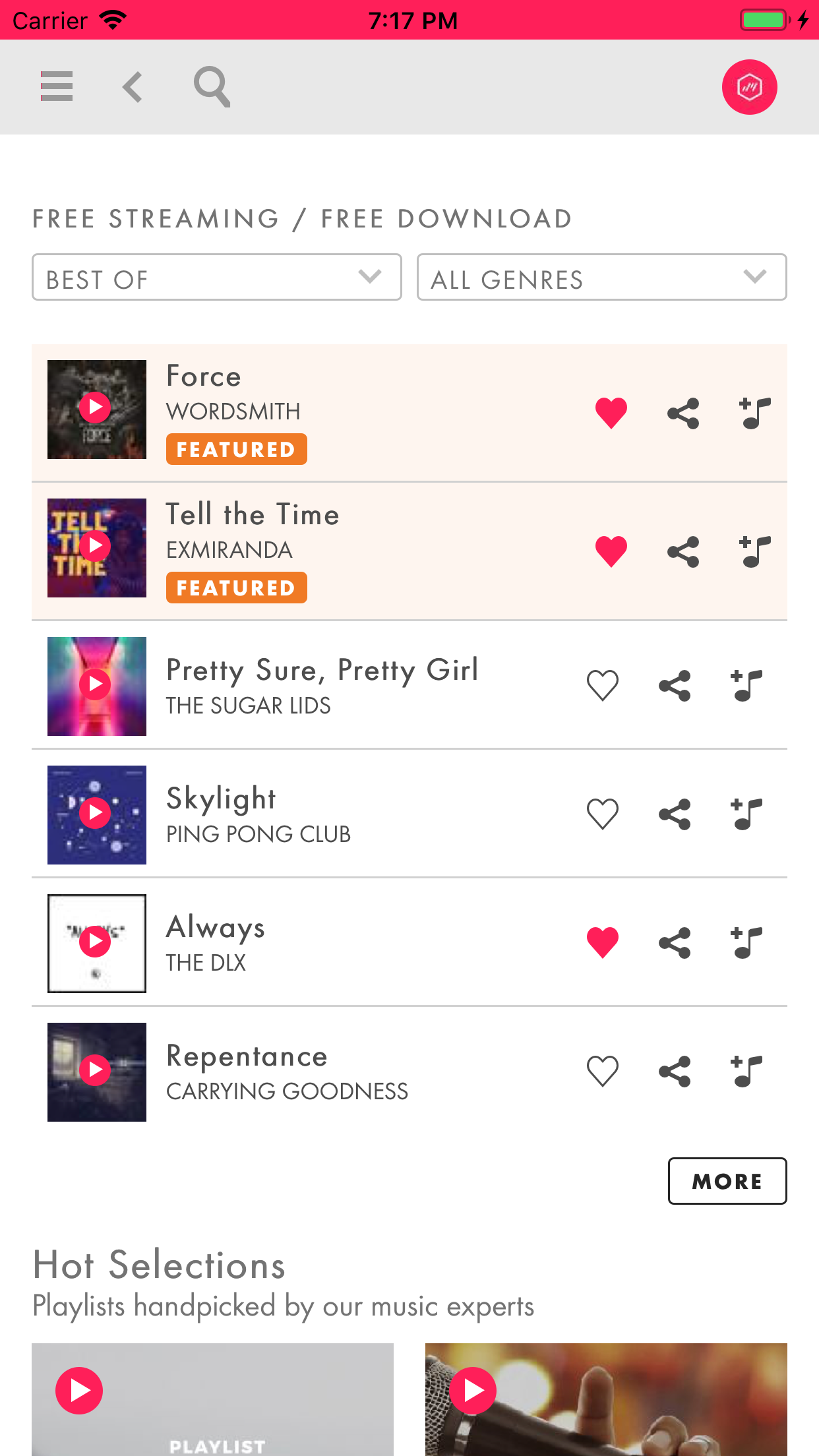Viewport: 819px width, 1456px height.
Task: Share the Always track
Action: [x=675, y=943]
